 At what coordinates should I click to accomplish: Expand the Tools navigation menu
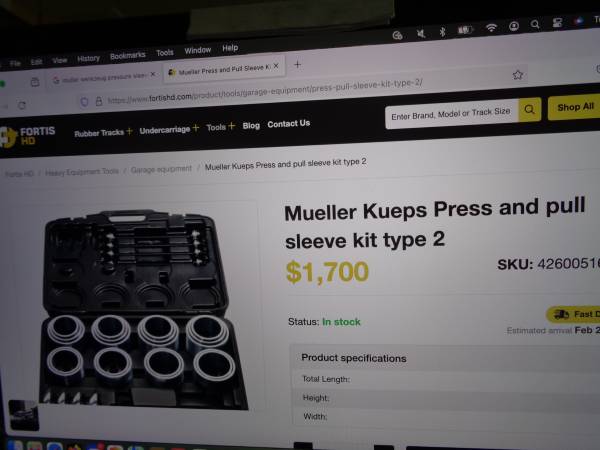pyautogui.click(x=220, y=127)
